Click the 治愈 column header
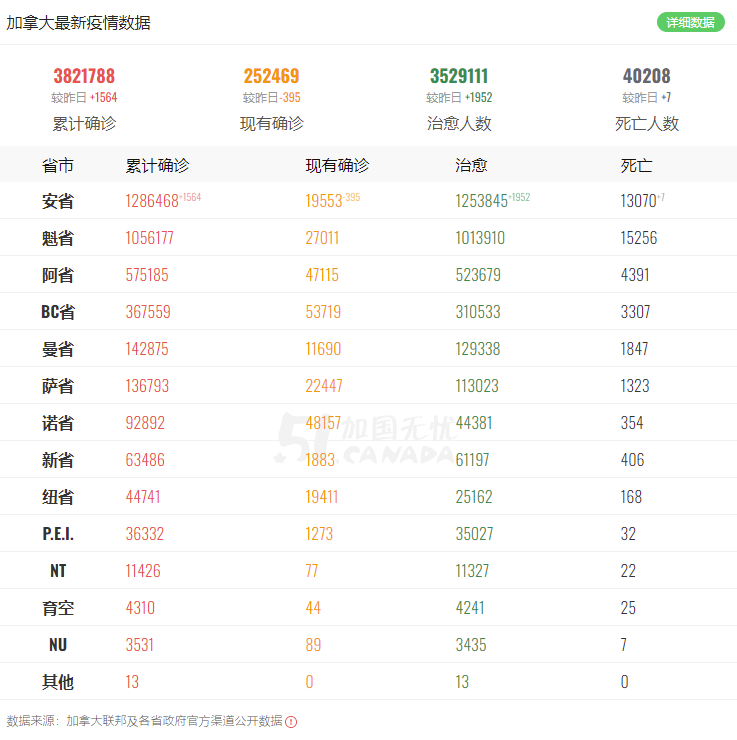This screenshot has height=740, width=737. pyautogui.click(x=471, y=166)
